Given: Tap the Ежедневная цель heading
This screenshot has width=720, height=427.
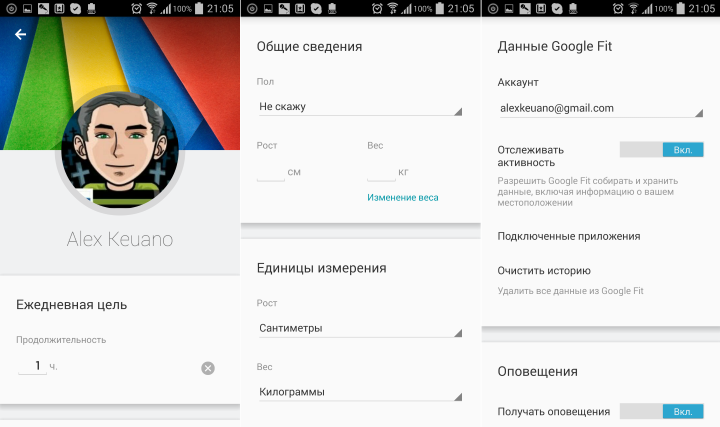Looking at the screenshot, I should pyautogui.click(x=72, y=305).
